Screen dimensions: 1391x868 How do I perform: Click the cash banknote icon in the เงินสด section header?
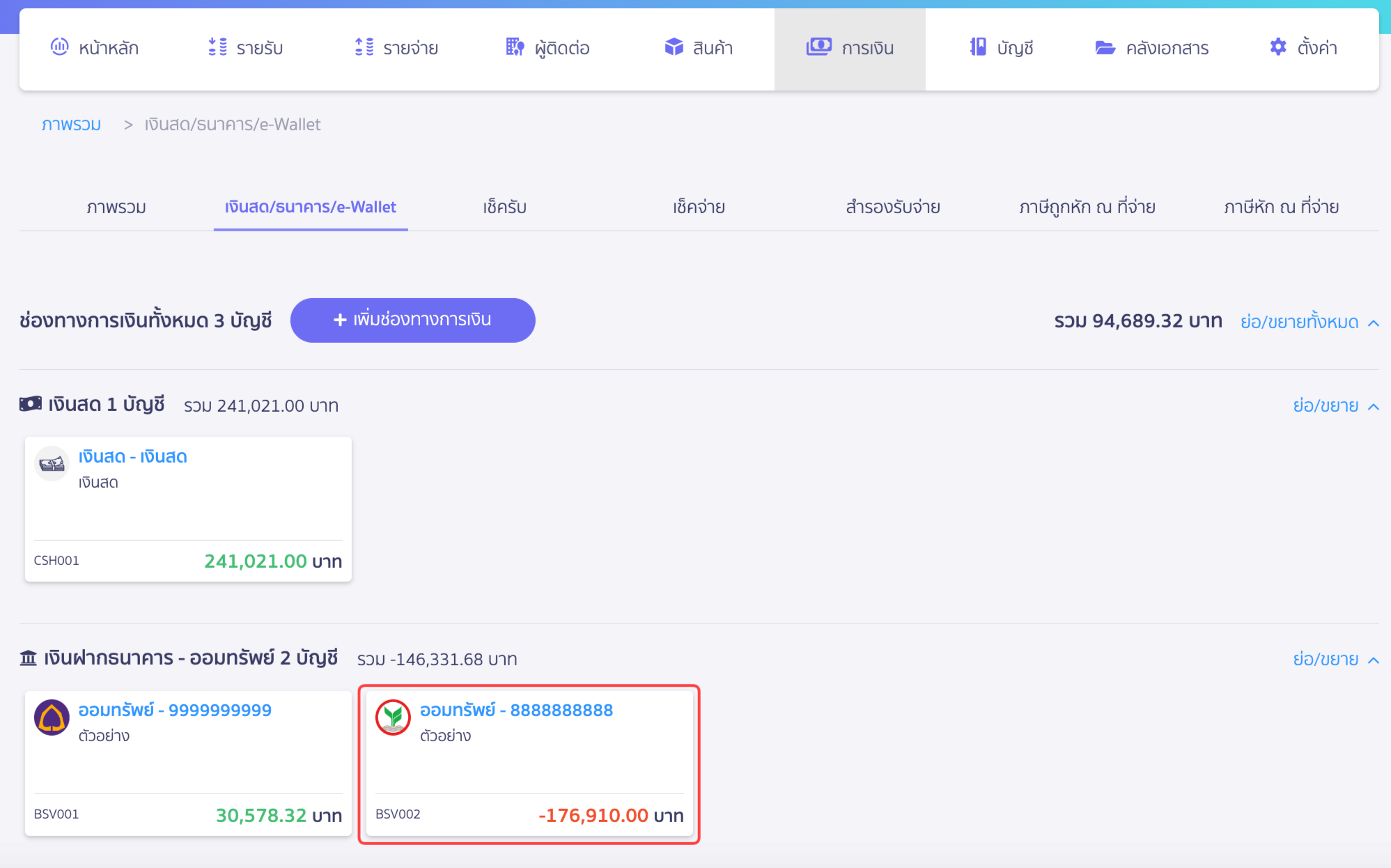coord(30,404)
